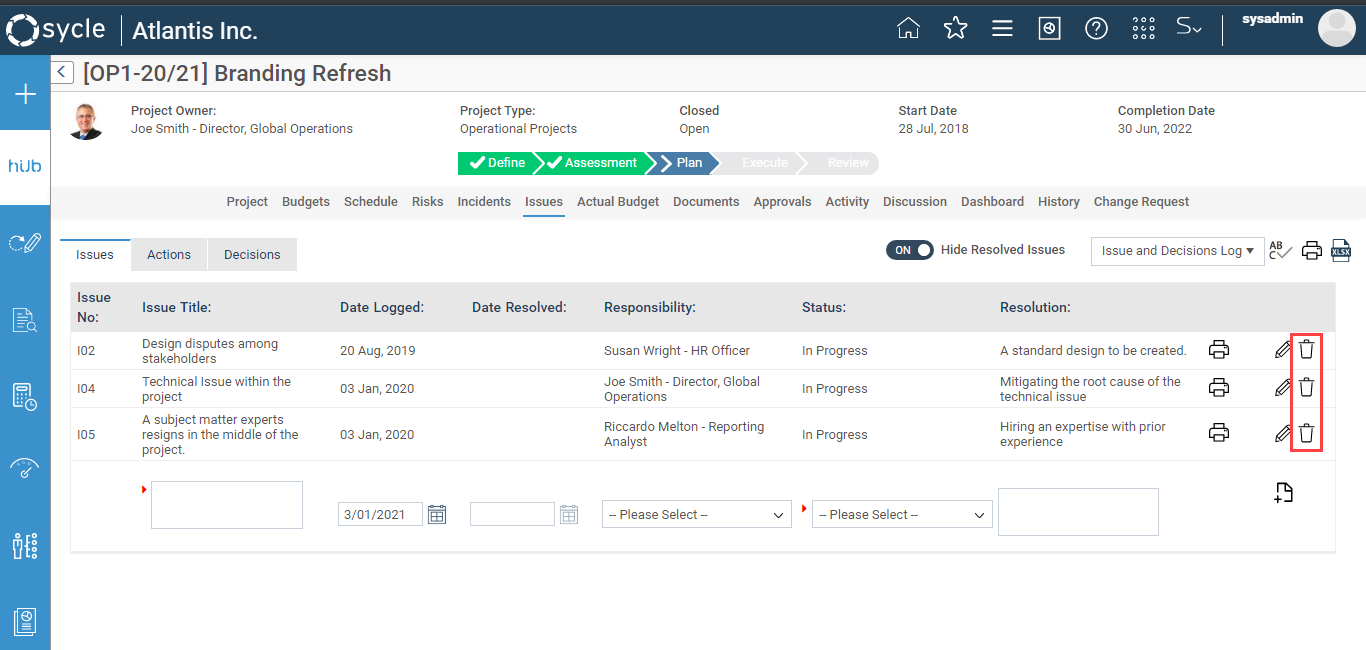Screen dimensions: 1366x650
Task: Open the apps grid icon
Action: [1144, 28]
